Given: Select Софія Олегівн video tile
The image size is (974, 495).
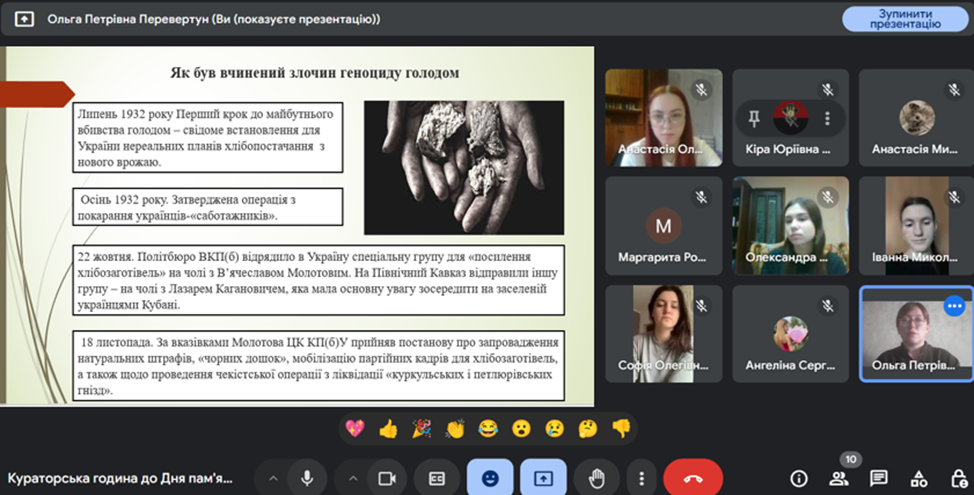Looking at the screenshot, I should coord(664,334).
